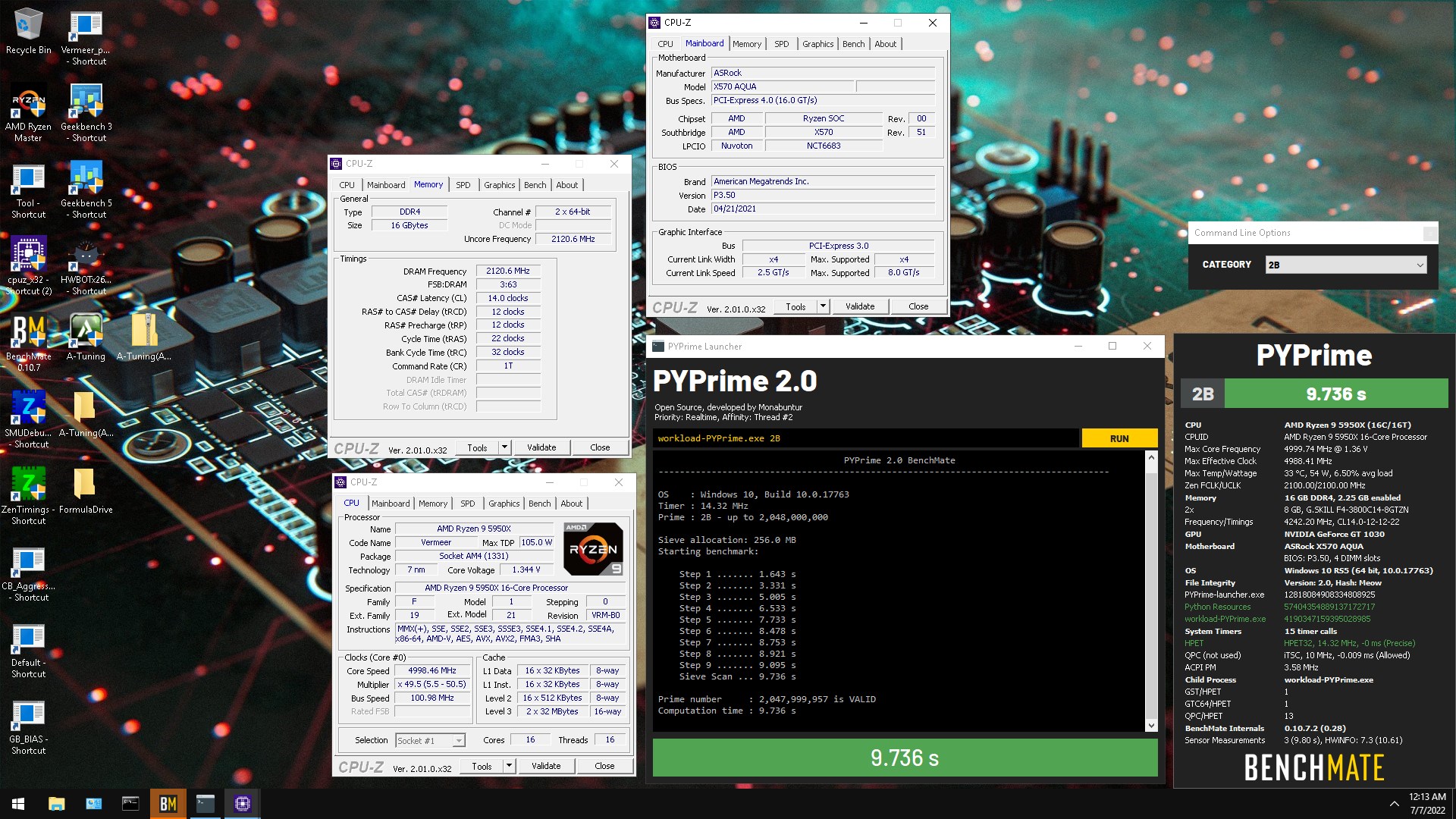The height and width of the screenshot is (819, 1456).
Task: Open the A-Tuning application icon
Action: tap(86, 337)
